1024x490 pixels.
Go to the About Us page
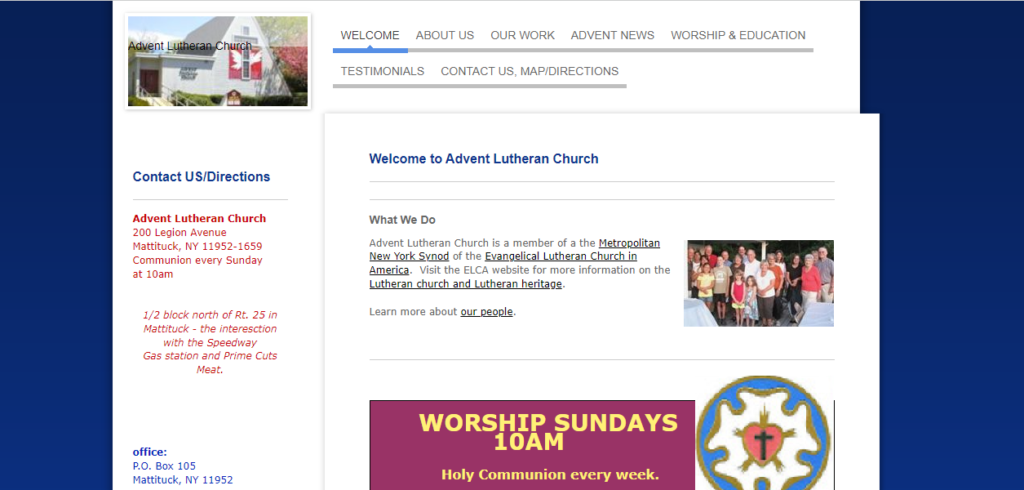point(444,35)
